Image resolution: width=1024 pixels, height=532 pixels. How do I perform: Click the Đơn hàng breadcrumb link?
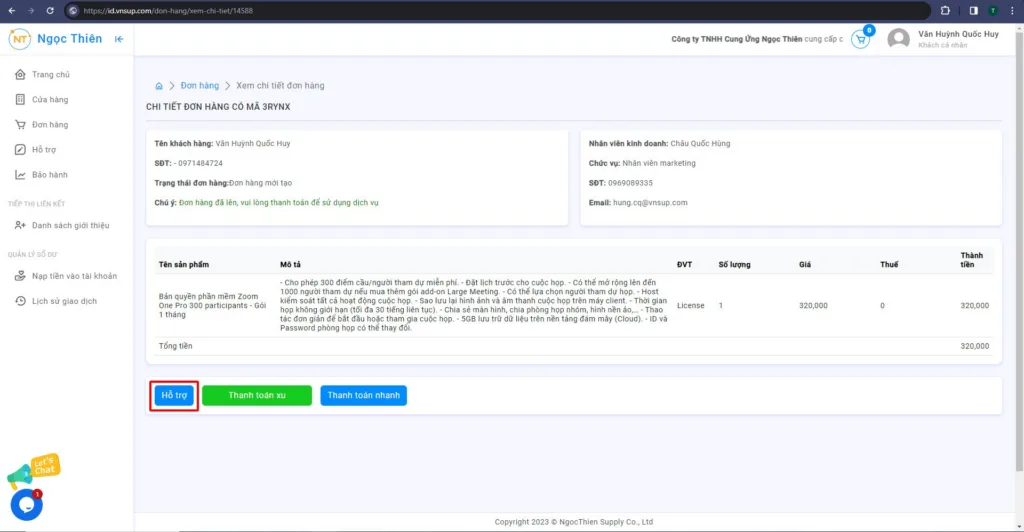pos(200,86)
